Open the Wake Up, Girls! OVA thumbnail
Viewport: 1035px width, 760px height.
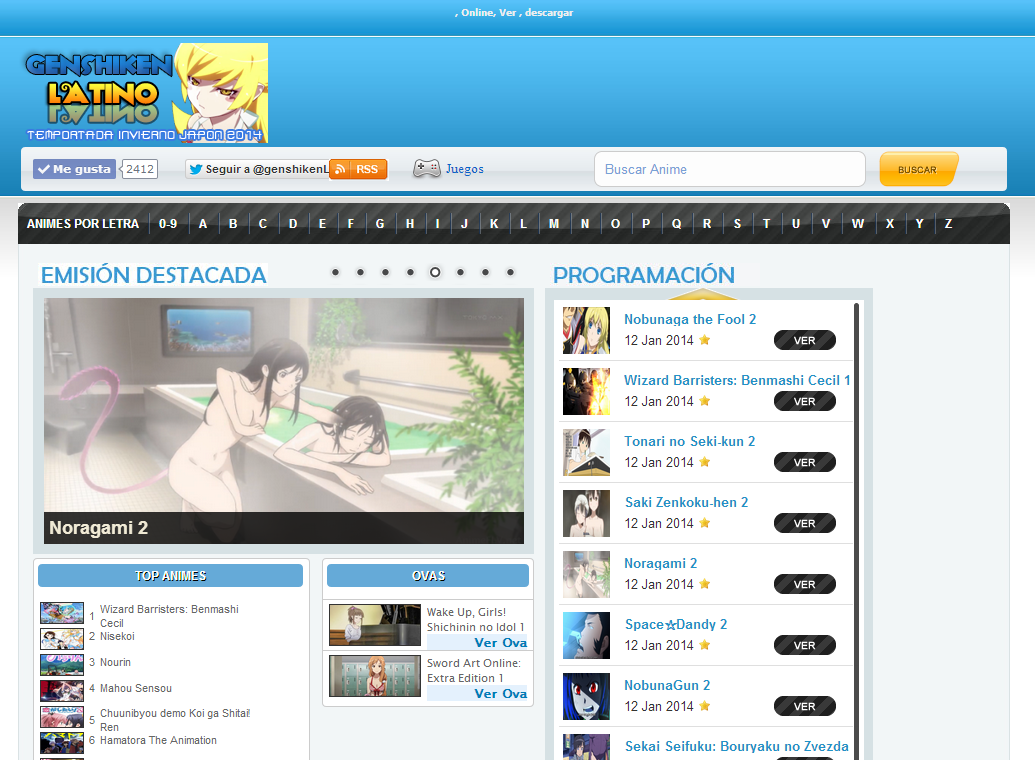(x=375, y=625)
